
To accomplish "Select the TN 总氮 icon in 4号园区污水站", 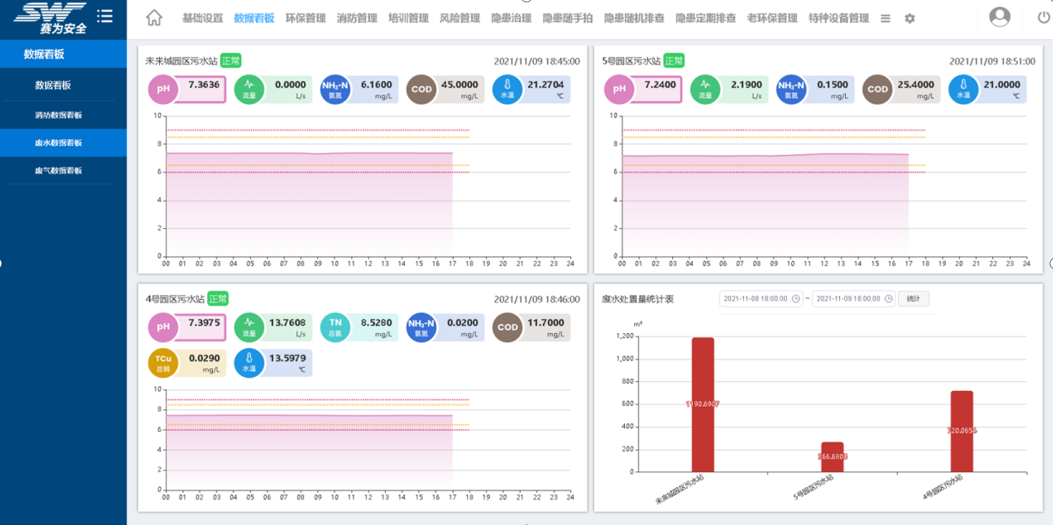I will coord(335,328).
